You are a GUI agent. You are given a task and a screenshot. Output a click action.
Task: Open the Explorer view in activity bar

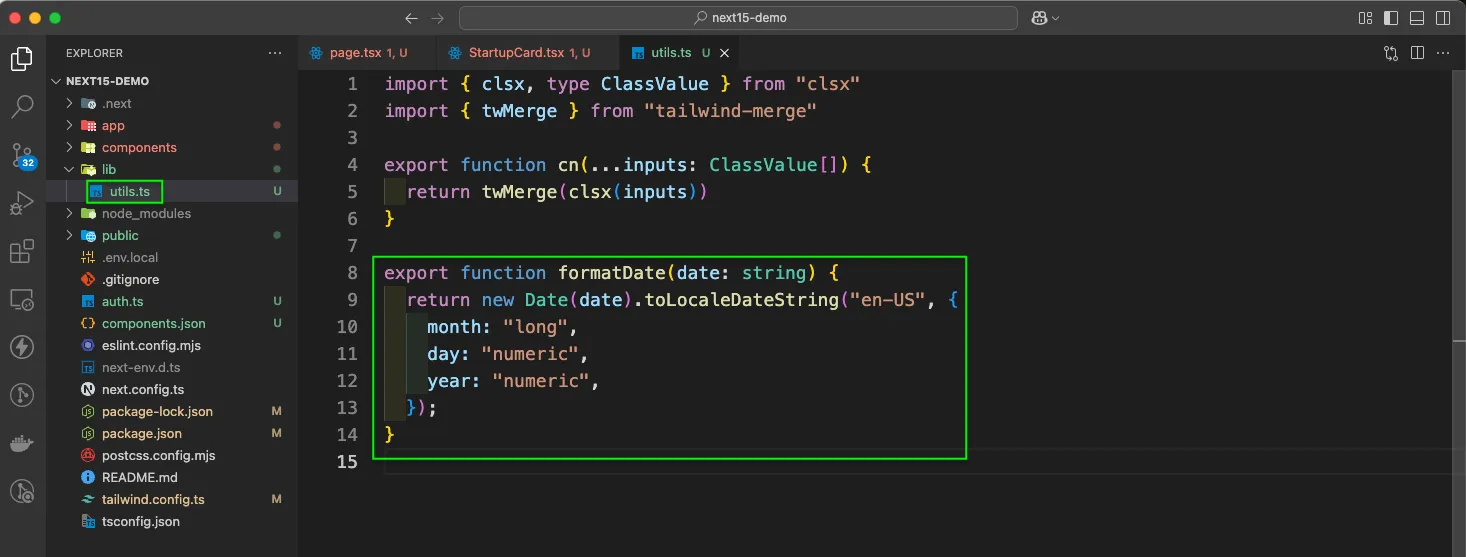[22, 60]
